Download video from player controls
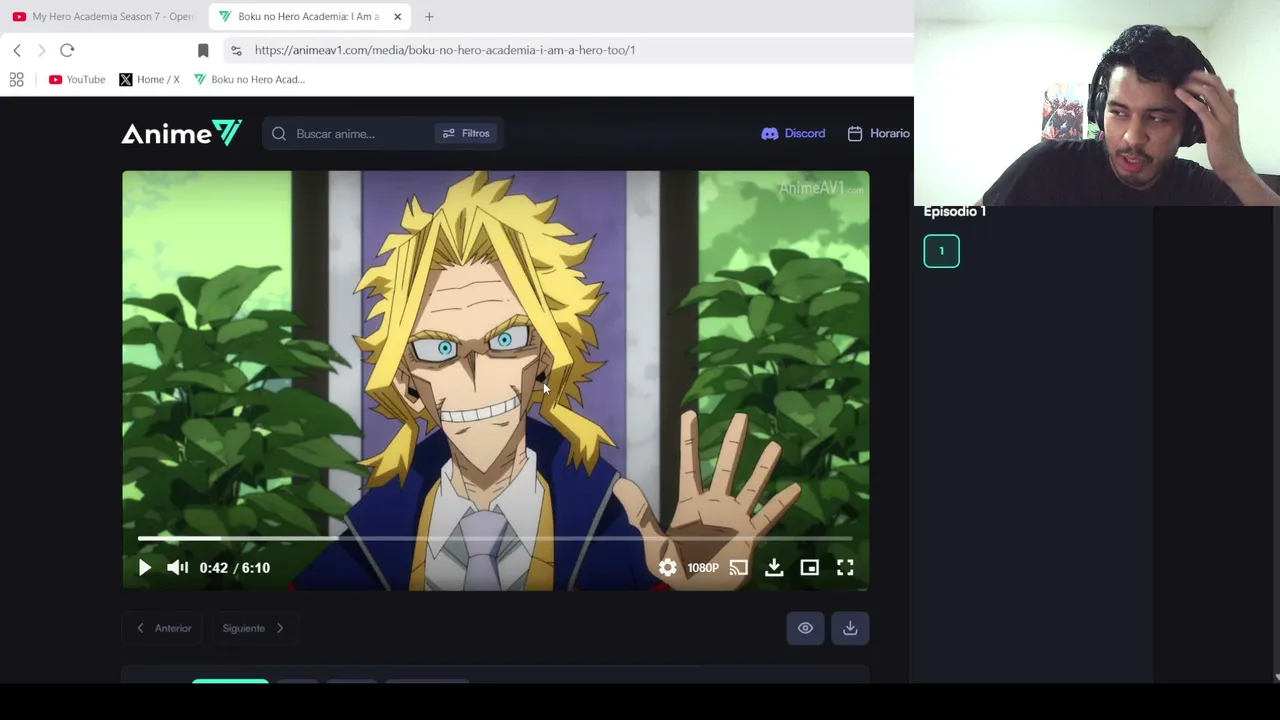The image size is (1280, 720). pyautogui.click(x=774, y=567)
